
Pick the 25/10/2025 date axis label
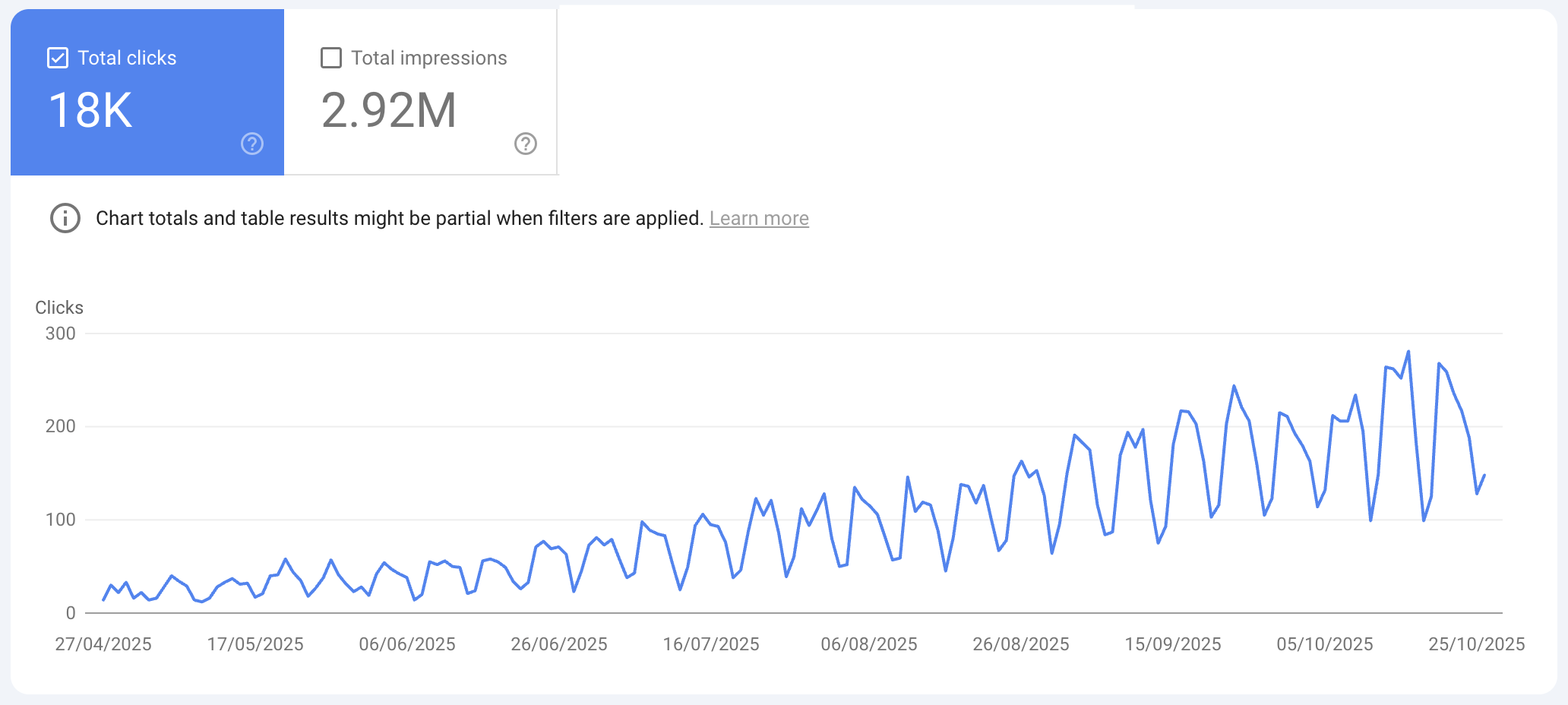pyautogui.click(x=1477, y=644)
